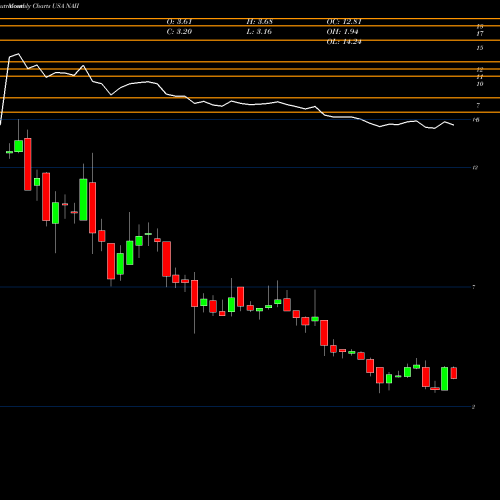The height and width of the screenshot is (500, 500).
Task: Click the tall green candlestick before the last candle
Action: pos(444,379)
